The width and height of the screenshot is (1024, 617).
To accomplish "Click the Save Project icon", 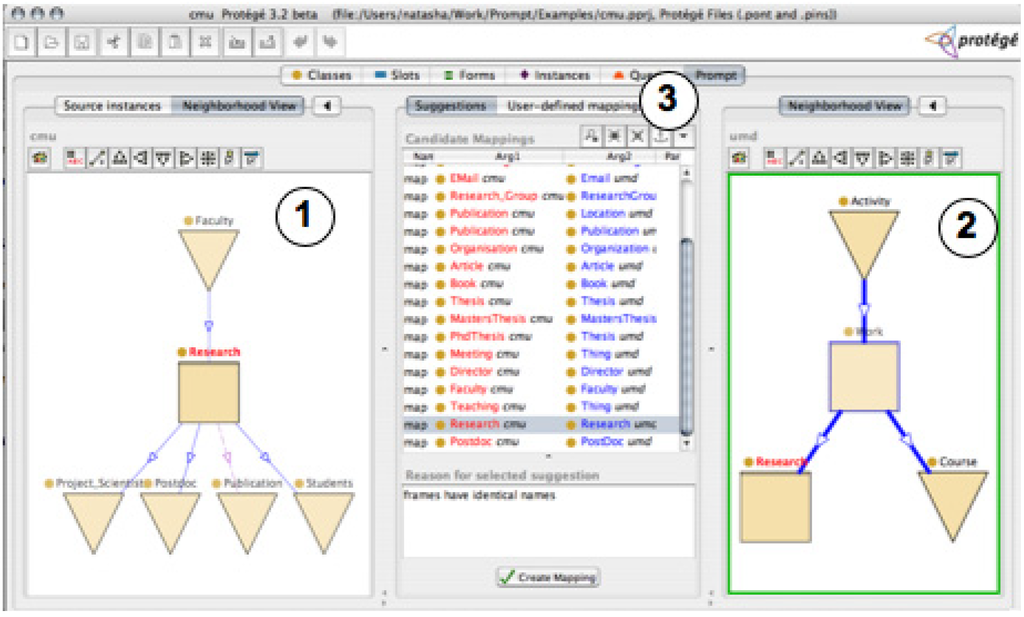I will [x=81, y=42].
